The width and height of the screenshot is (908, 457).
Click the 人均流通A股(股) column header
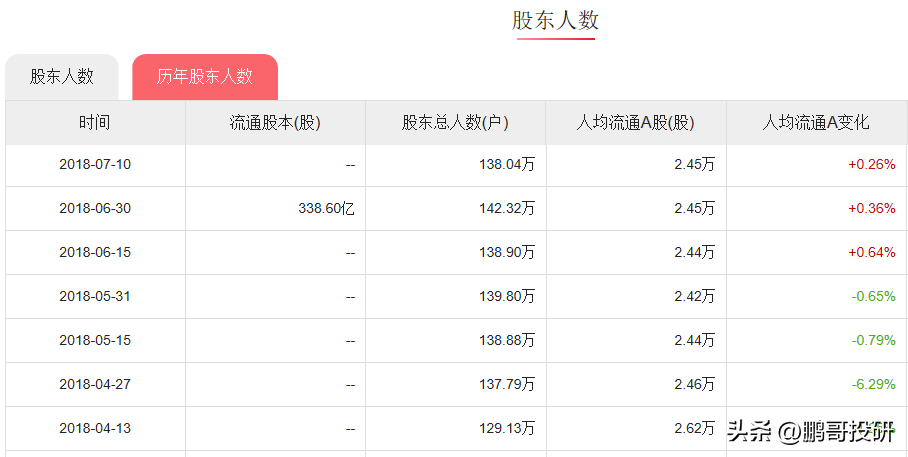coord(636,123)
